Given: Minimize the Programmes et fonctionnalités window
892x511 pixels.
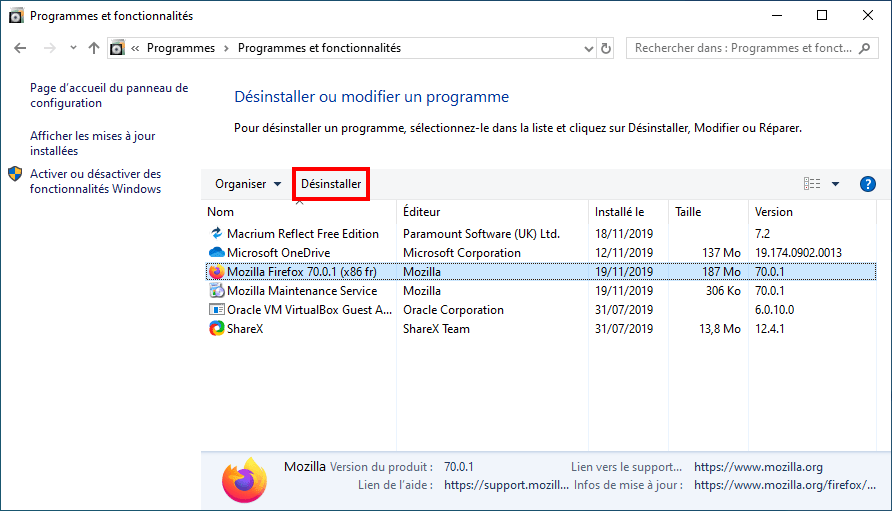Looking at the screenshot, I should click(x=777, y=16).
